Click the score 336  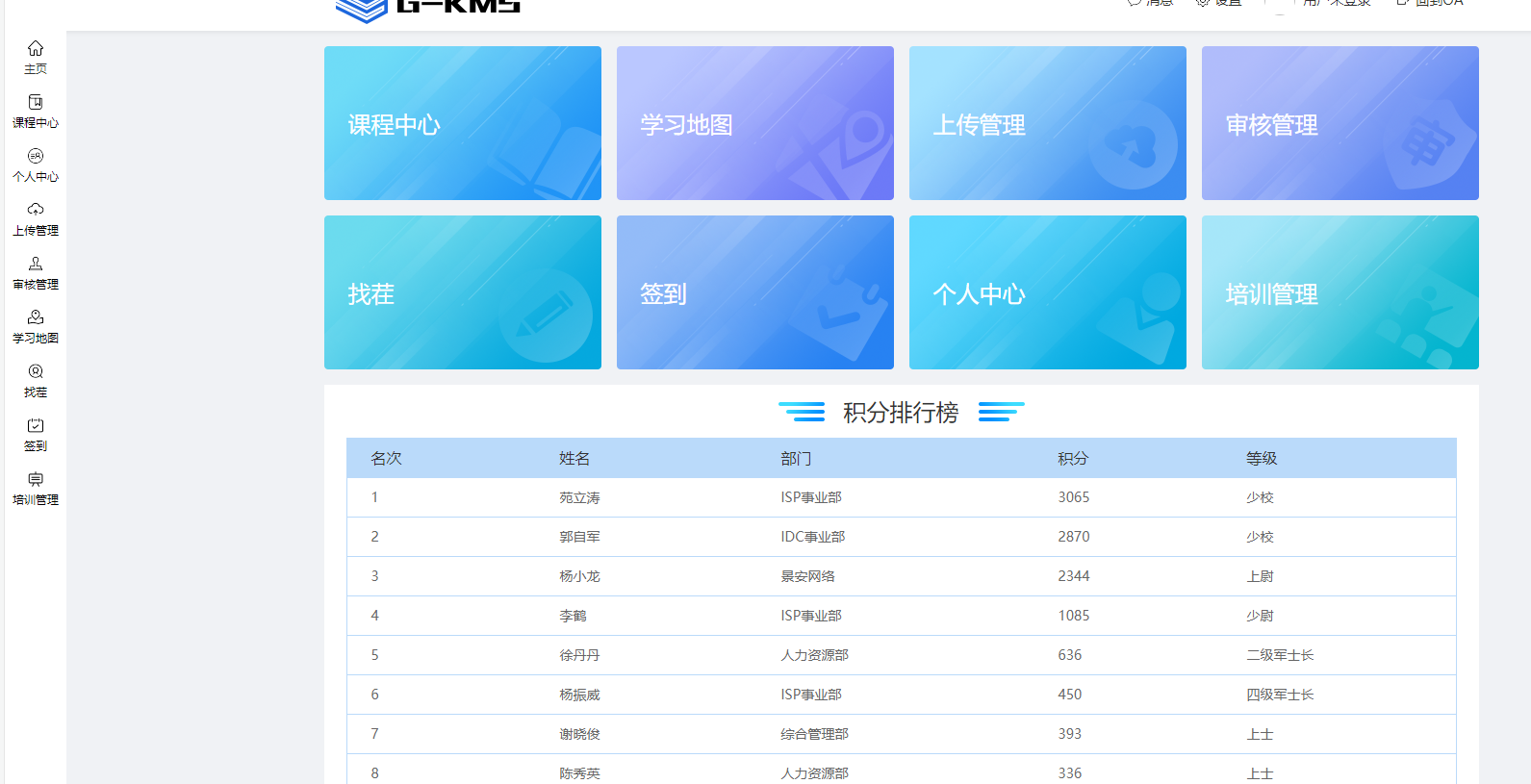[x=1070, y=773]
